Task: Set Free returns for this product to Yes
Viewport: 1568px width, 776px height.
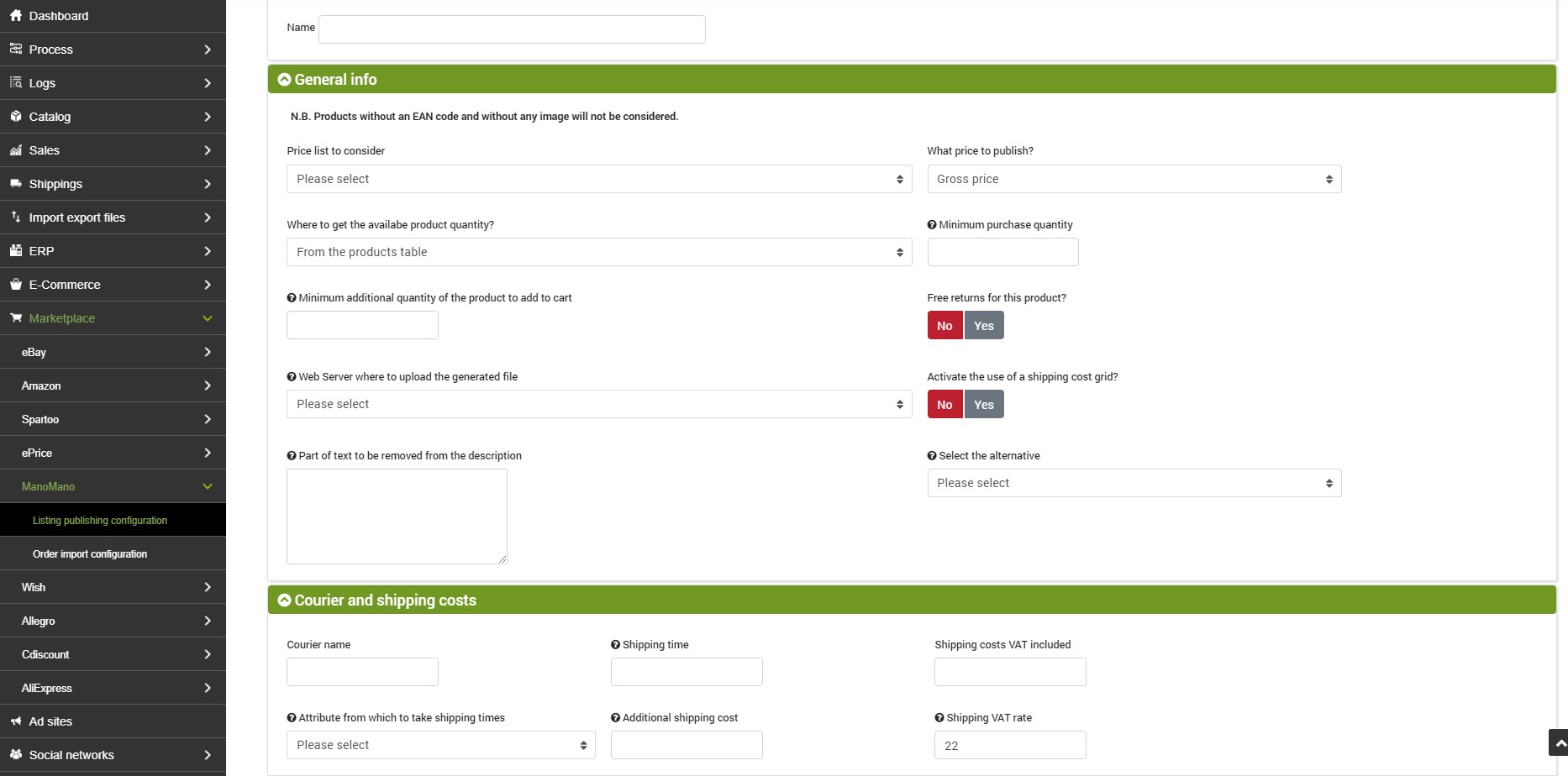Action: pyautogui.click(x=983, y=326)
